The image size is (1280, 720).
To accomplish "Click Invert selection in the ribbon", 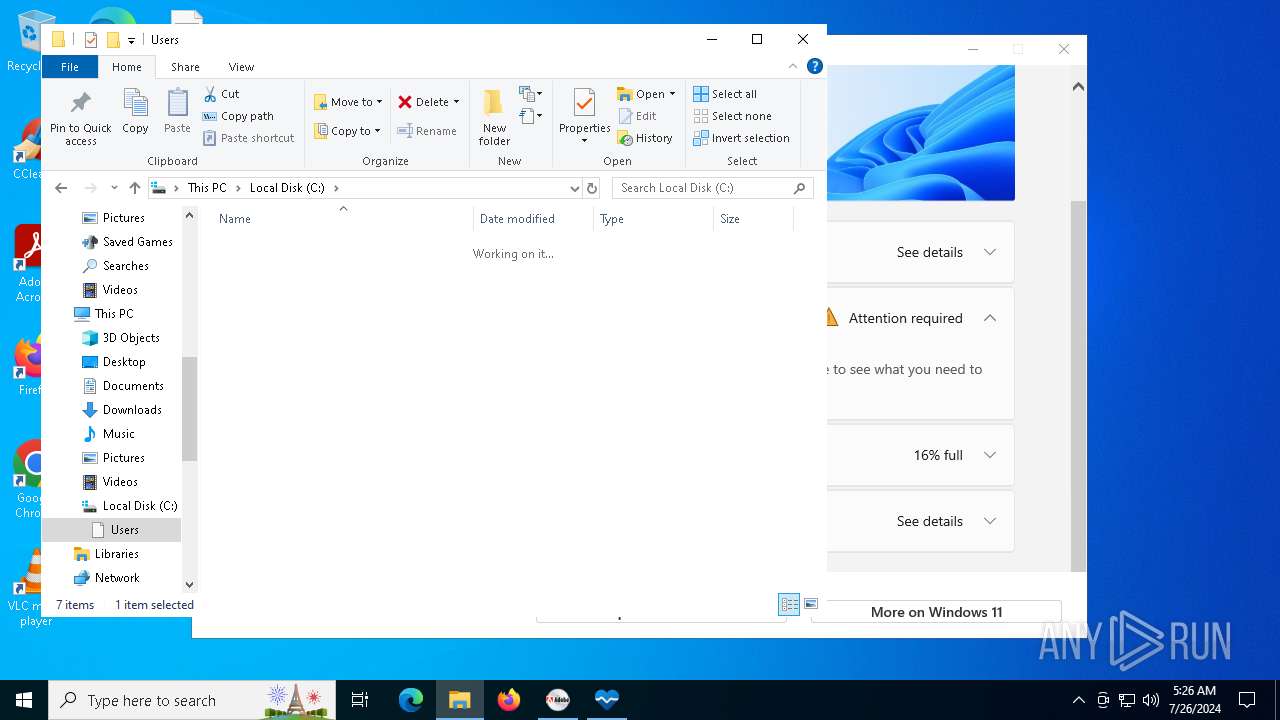I will pos(741,138).
